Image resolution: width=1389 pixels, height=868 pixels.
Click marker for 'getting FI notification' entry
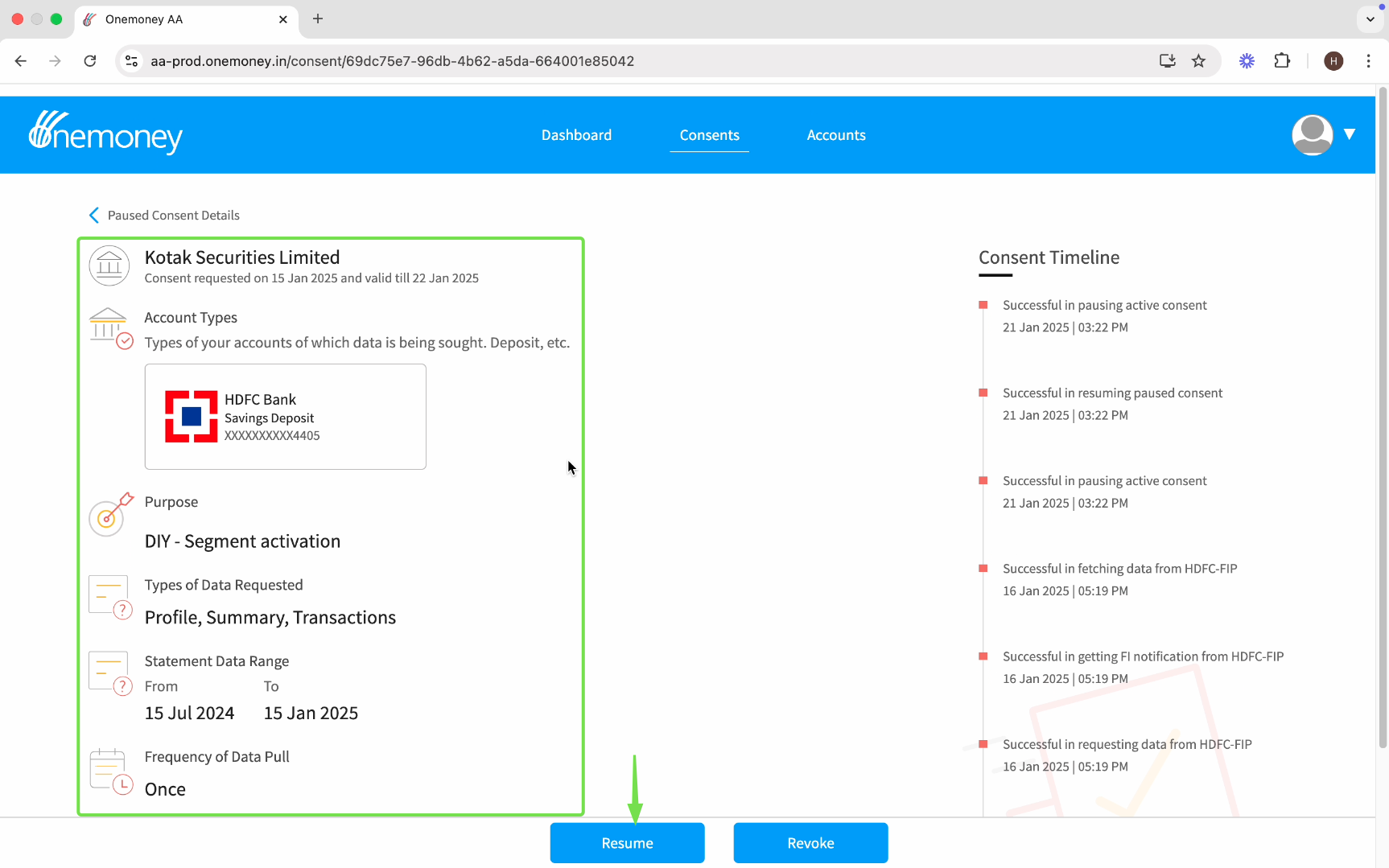(983, 656)
